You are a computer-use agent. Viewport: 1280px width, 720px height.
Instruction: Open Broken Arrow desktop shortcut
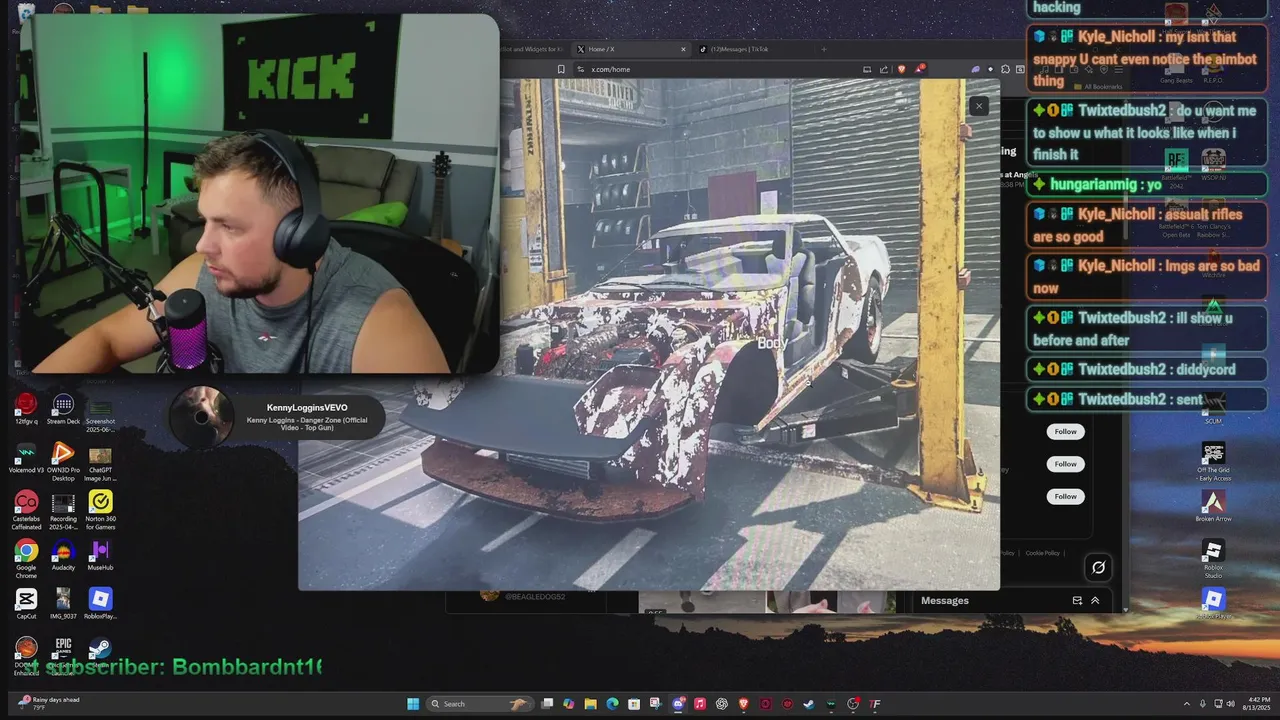click(1213, 507)
